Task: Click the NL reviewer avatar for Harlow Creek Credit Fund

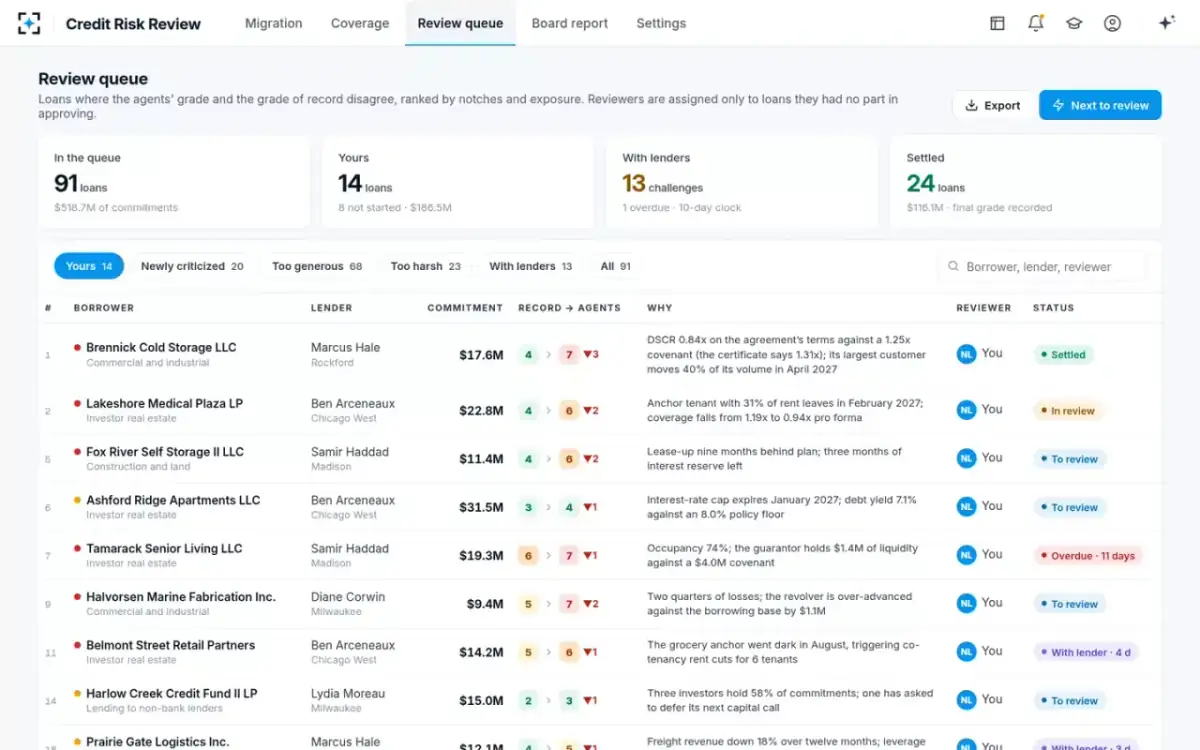Action: coord(966,700)
